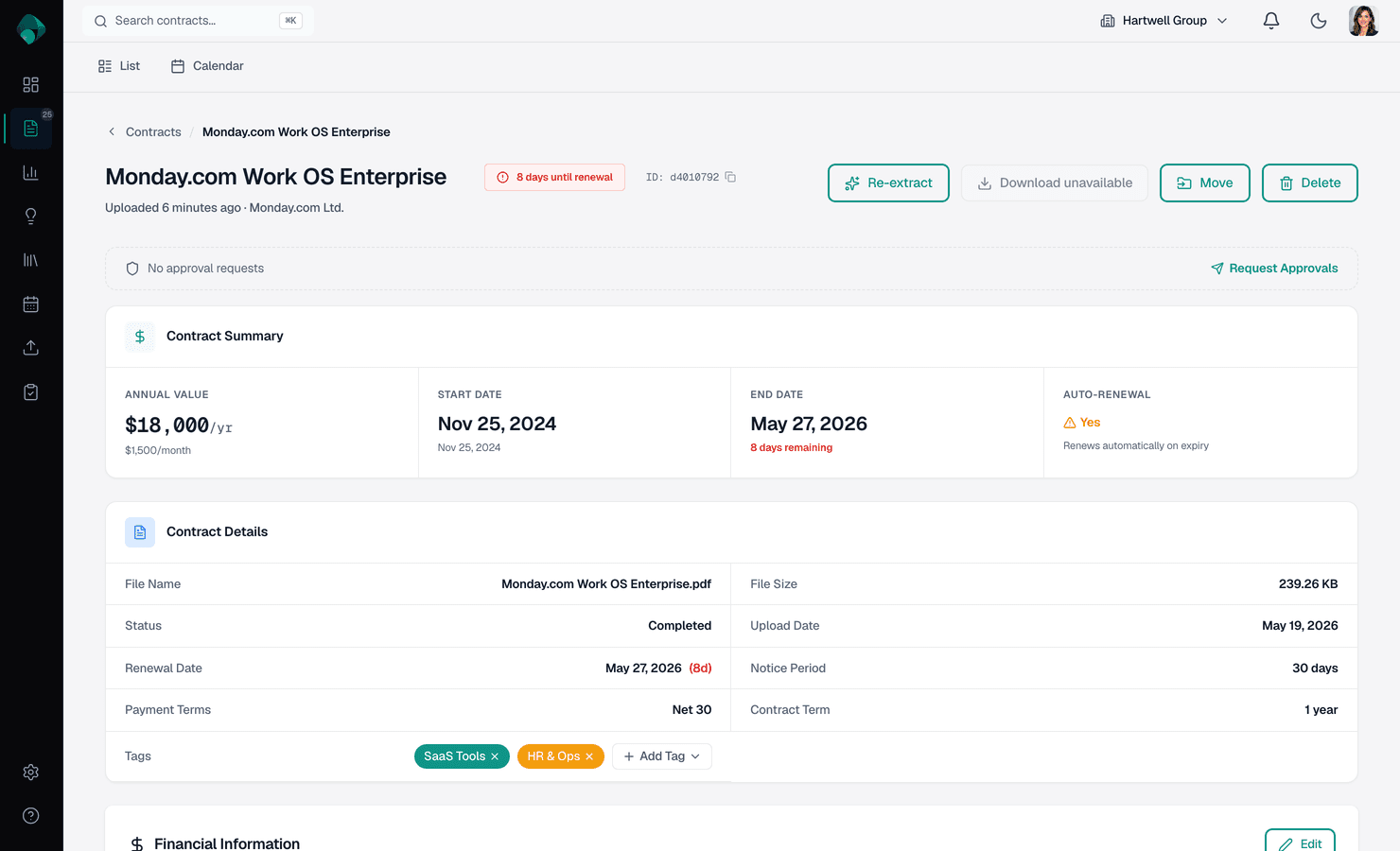Viewport: 1400px width, 851px height.
Task: Open the user profile avatar
Action: coord(1364,21)
